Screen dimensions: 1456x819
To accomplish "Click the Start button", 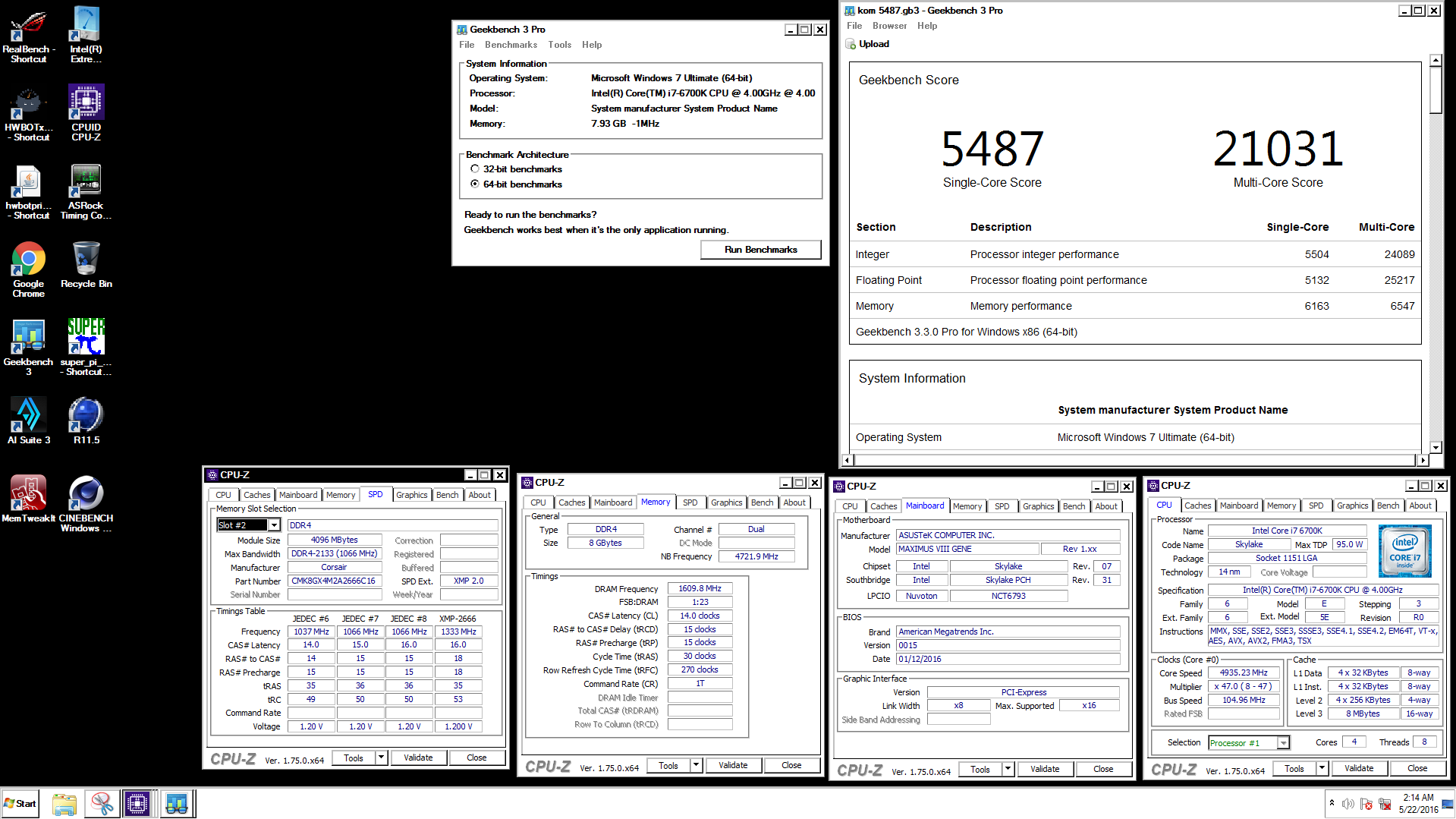I will [20, 804].
